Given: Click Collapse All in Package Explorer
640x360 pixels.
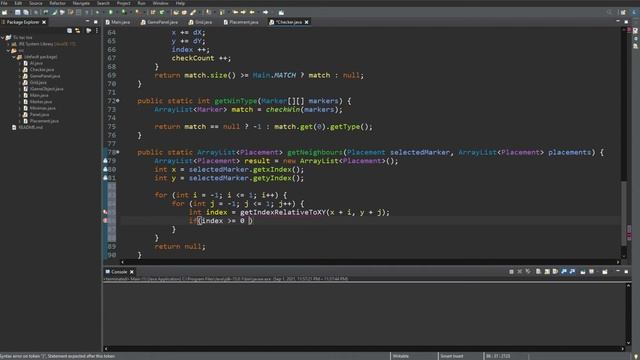Looking at the screenshot, I should coord(69,31).
